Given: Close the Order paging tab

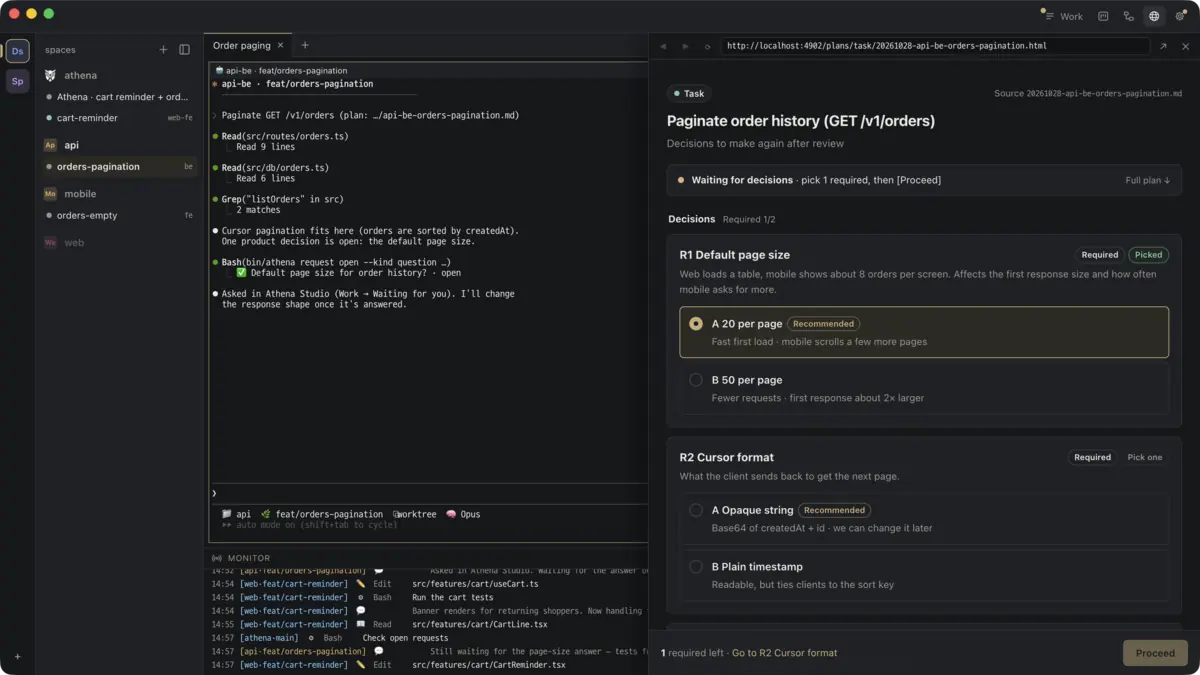Looking at the screenshot, I should click(x=281, y=45).
